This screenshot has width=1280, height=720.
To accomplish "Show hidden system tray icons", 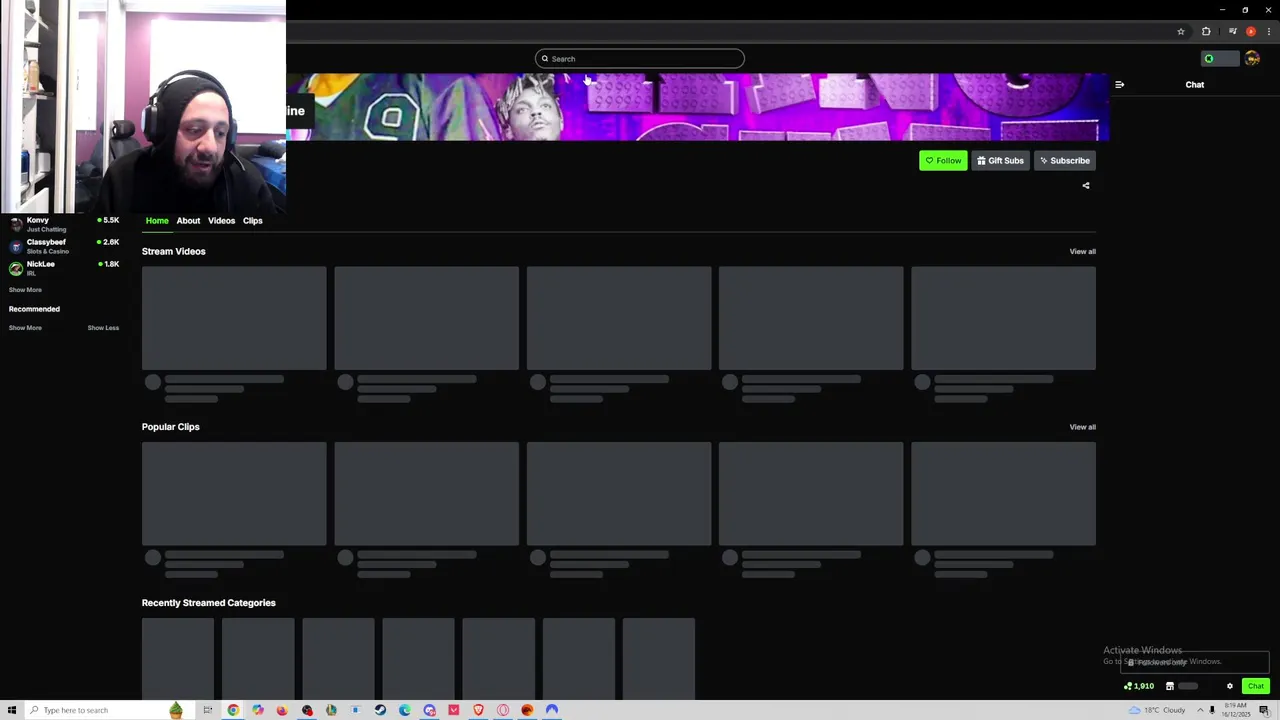I will tap(1200, 710).
